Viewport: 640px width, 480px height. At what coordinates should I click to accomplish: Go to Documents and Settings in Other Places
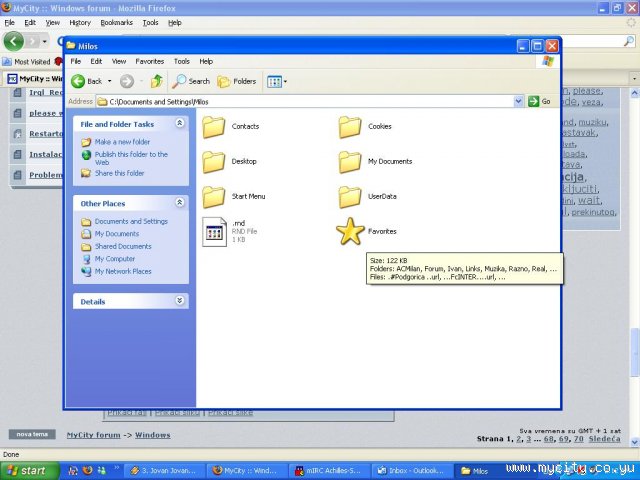pyautogui.click(x=131, y=221)
